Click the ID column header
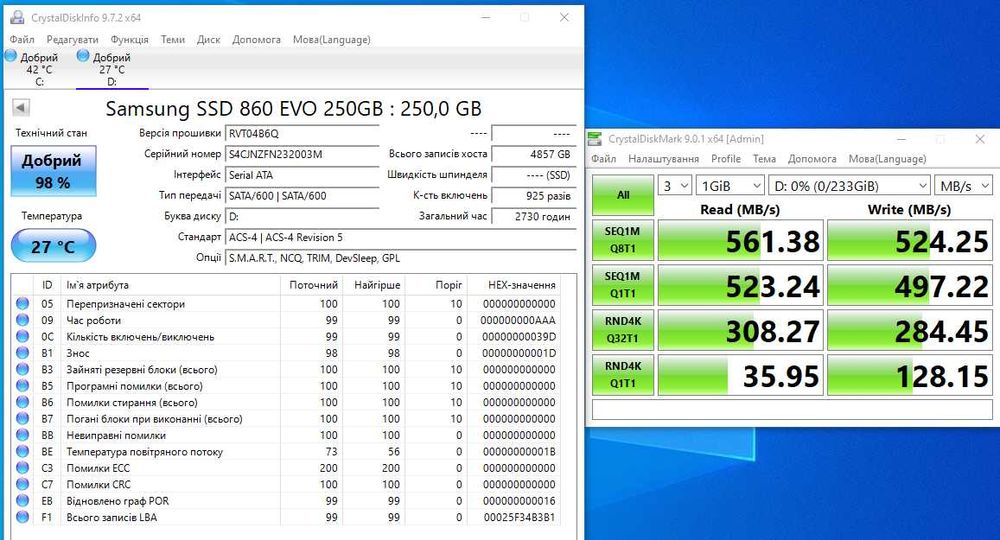This screenshot has height=540, width=1000. 47,285
